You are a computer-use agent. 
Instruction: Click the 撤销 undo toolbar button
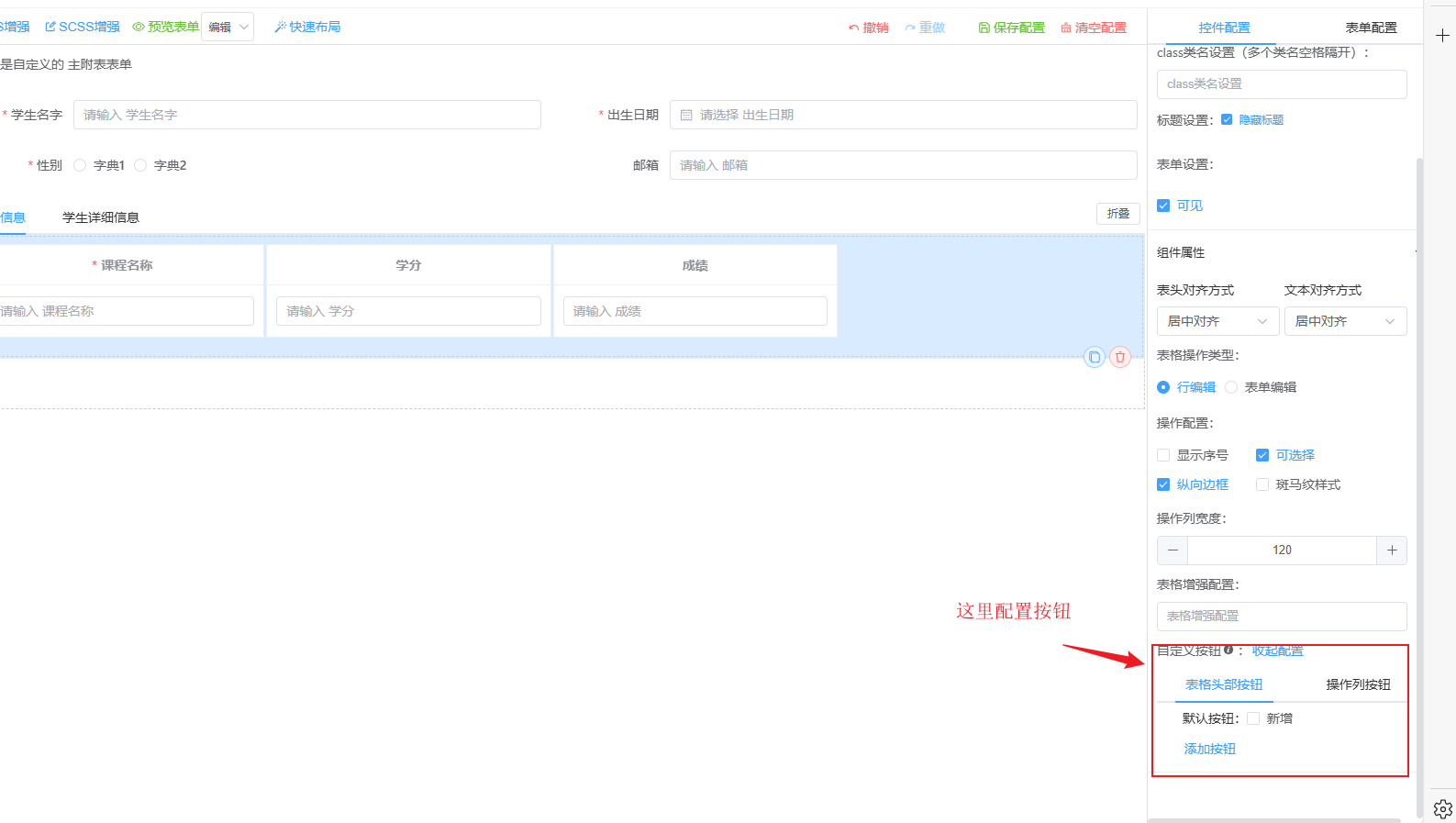pos(868,28)
